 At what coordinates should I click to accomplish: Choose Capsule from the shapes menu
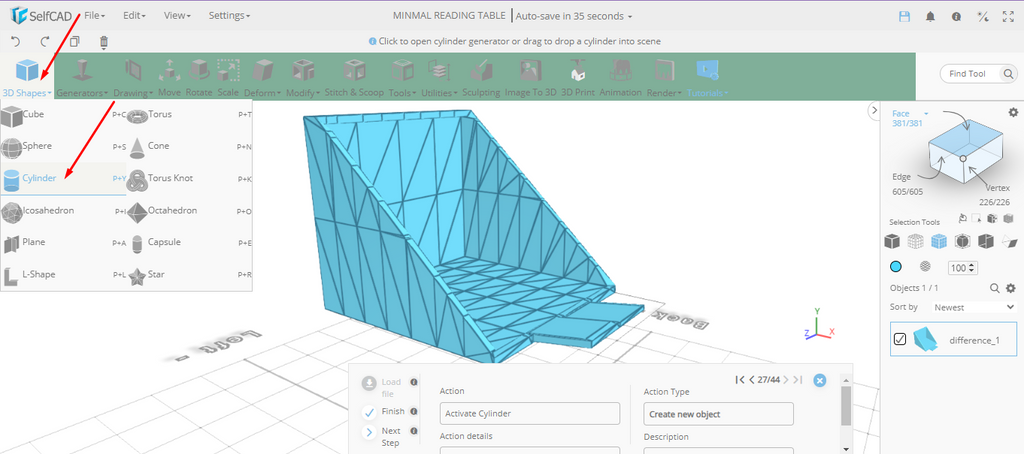tap(189, 242)
